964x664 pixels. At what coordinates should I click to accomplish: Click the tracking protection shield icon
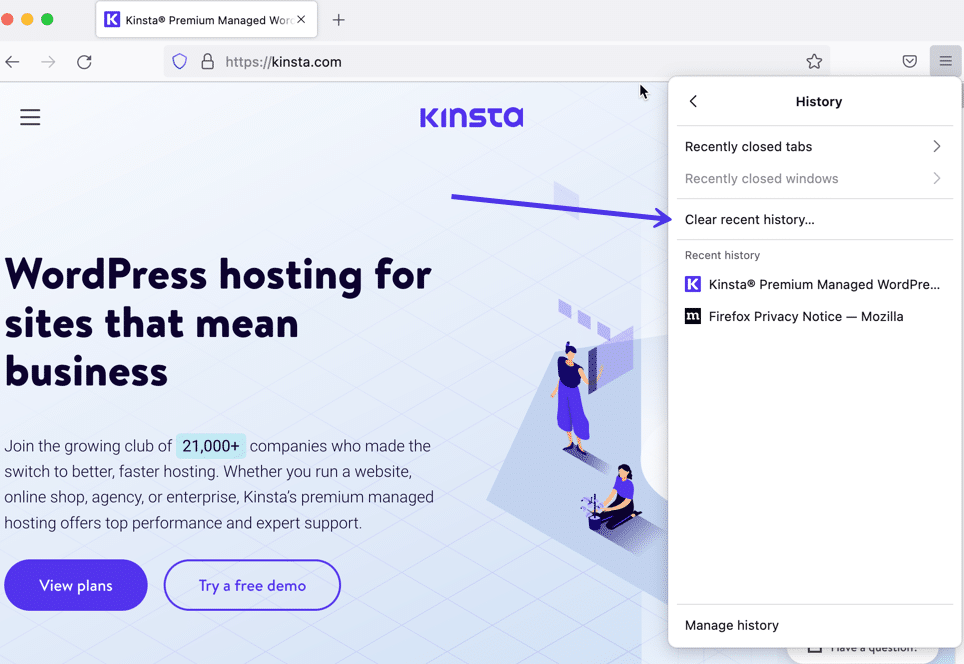pyautogui.click(x=180, y=62)
